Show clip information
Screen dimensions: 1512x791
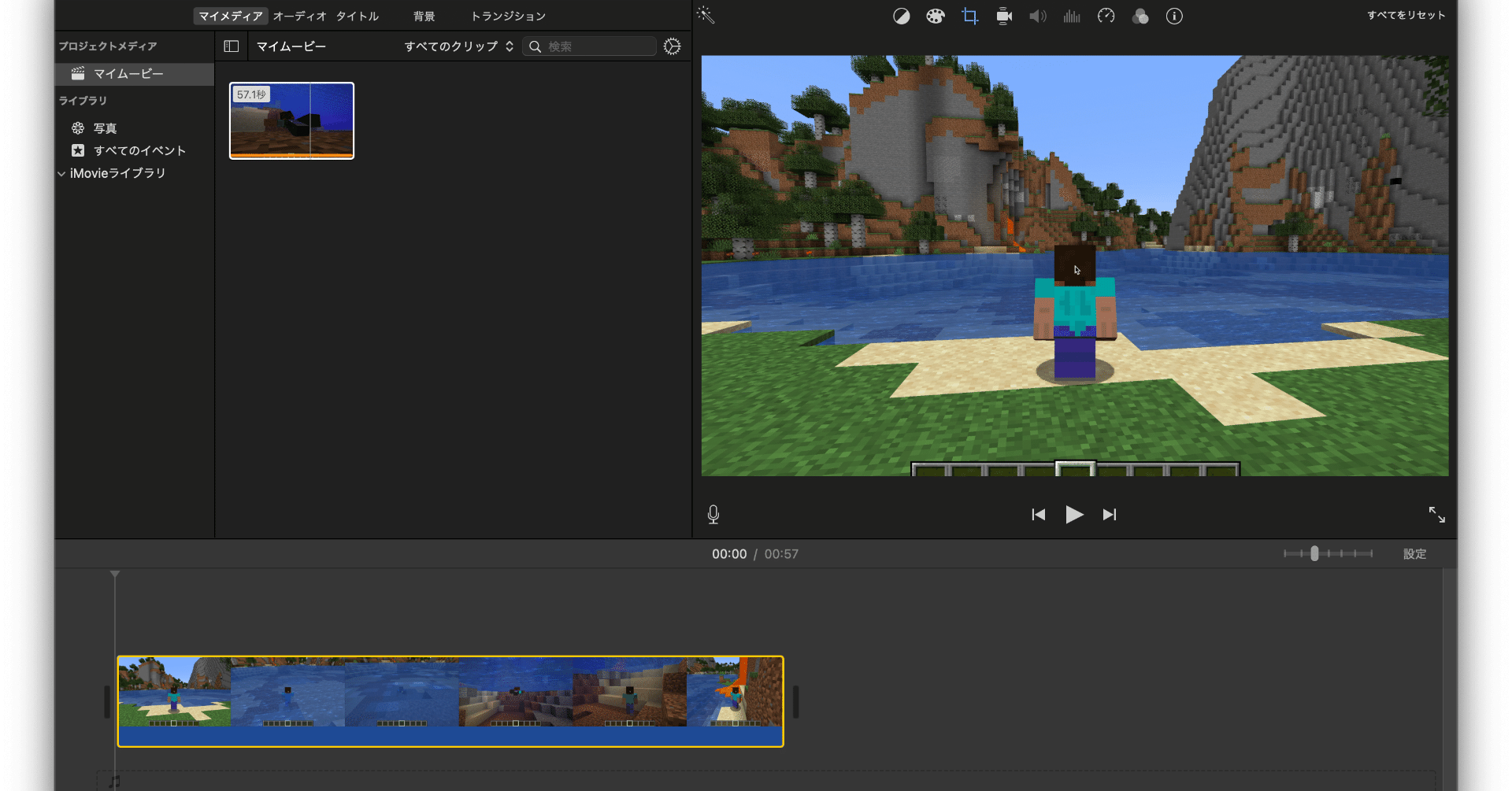pos(1174,17)
